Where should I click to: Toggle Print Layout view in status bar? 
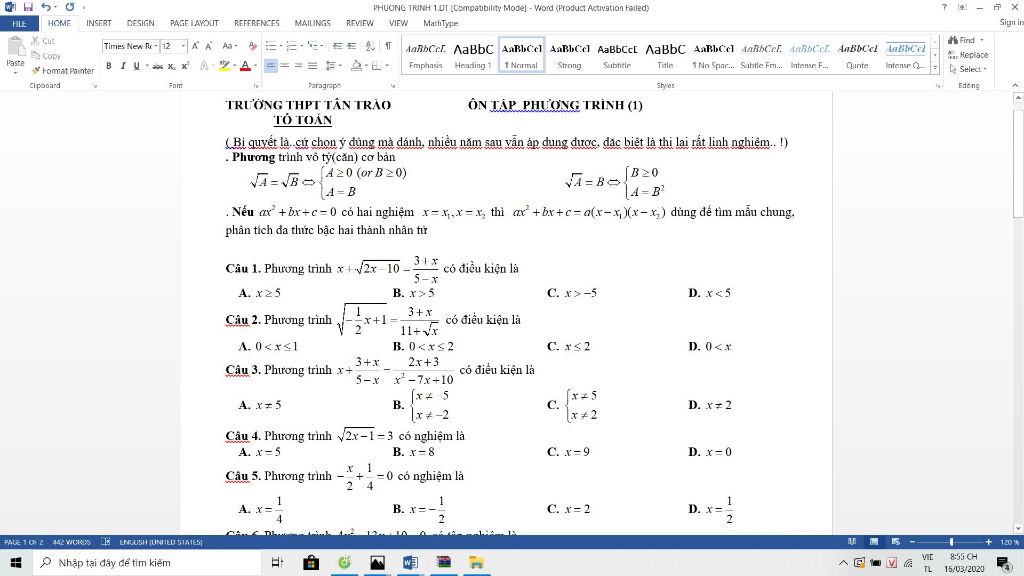pyautogui.click(x=874, y=541)
